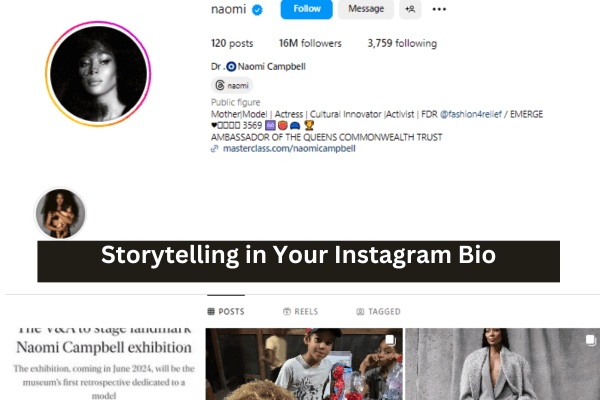Screen dimensions: 600x400
Task: Click the trophy emoji in bio
Action: click(x=309, y=125)
